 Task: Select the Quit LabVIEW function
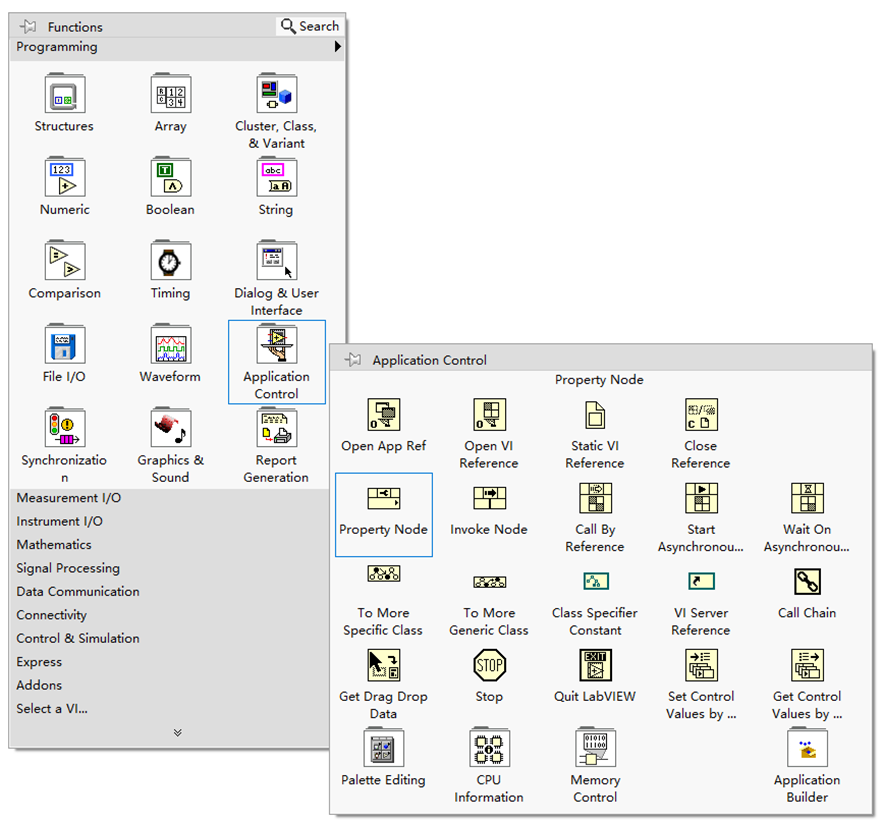coord(595,665)
